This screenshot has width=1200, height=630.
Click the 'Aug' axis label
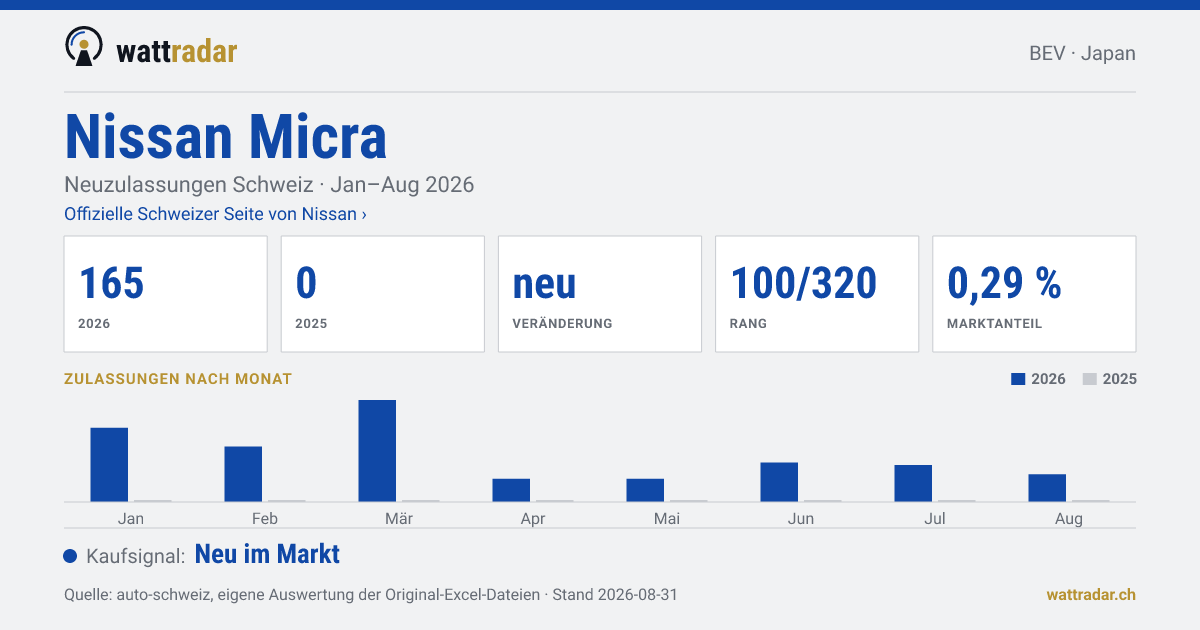click(1069, 518)
